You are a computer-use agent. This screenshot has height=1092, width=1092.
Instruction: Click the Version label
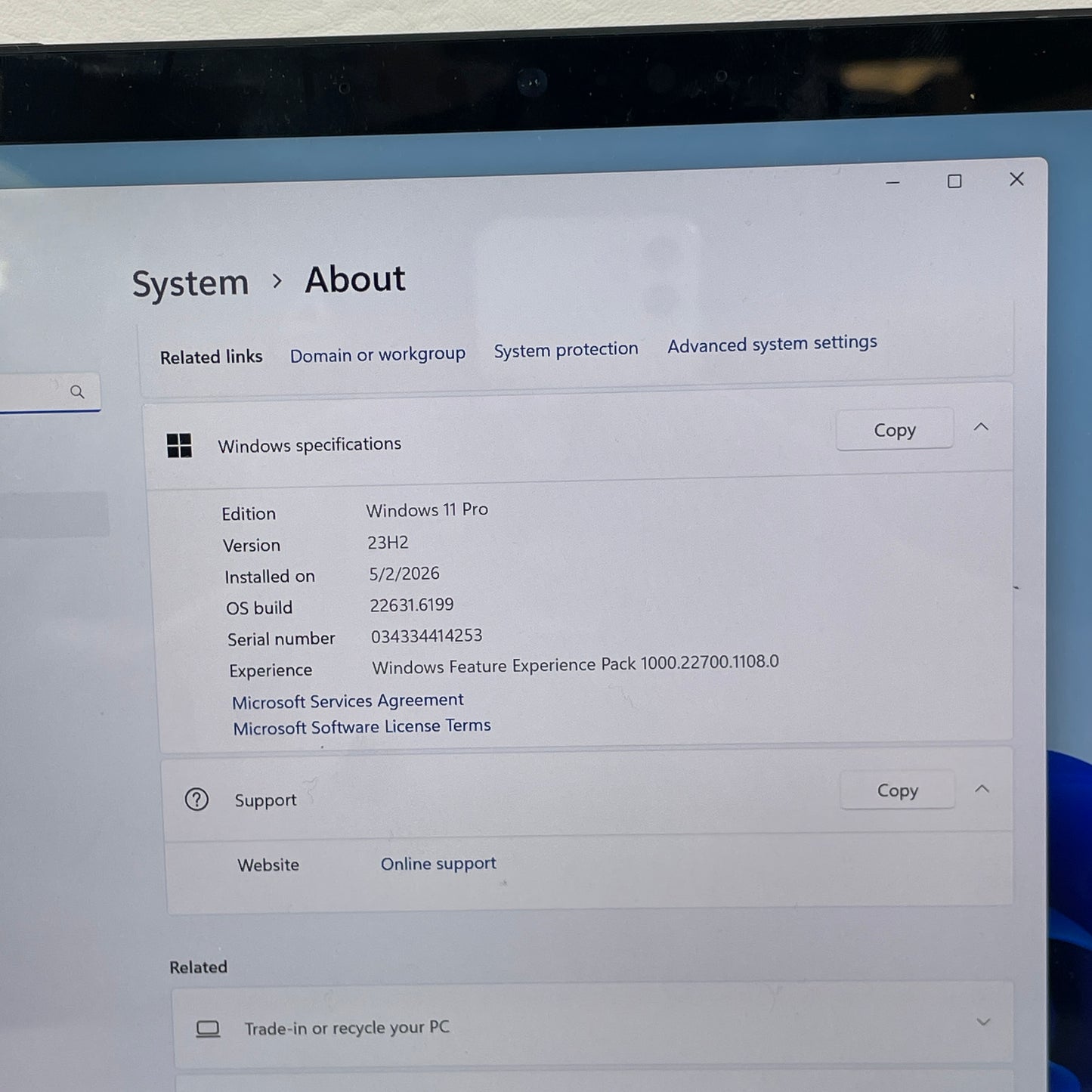252,546
